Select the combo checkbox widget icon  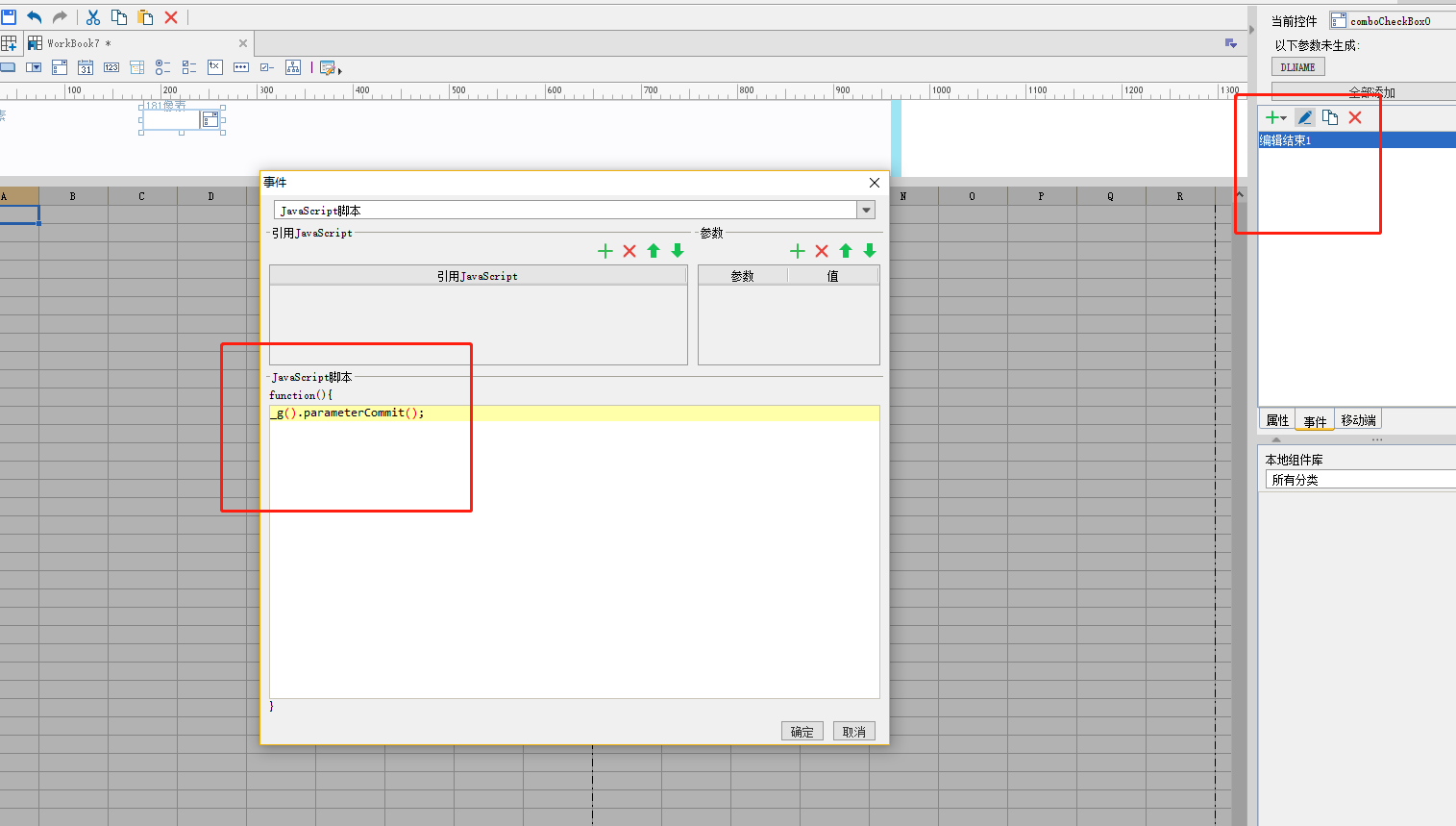pos(60,67)
